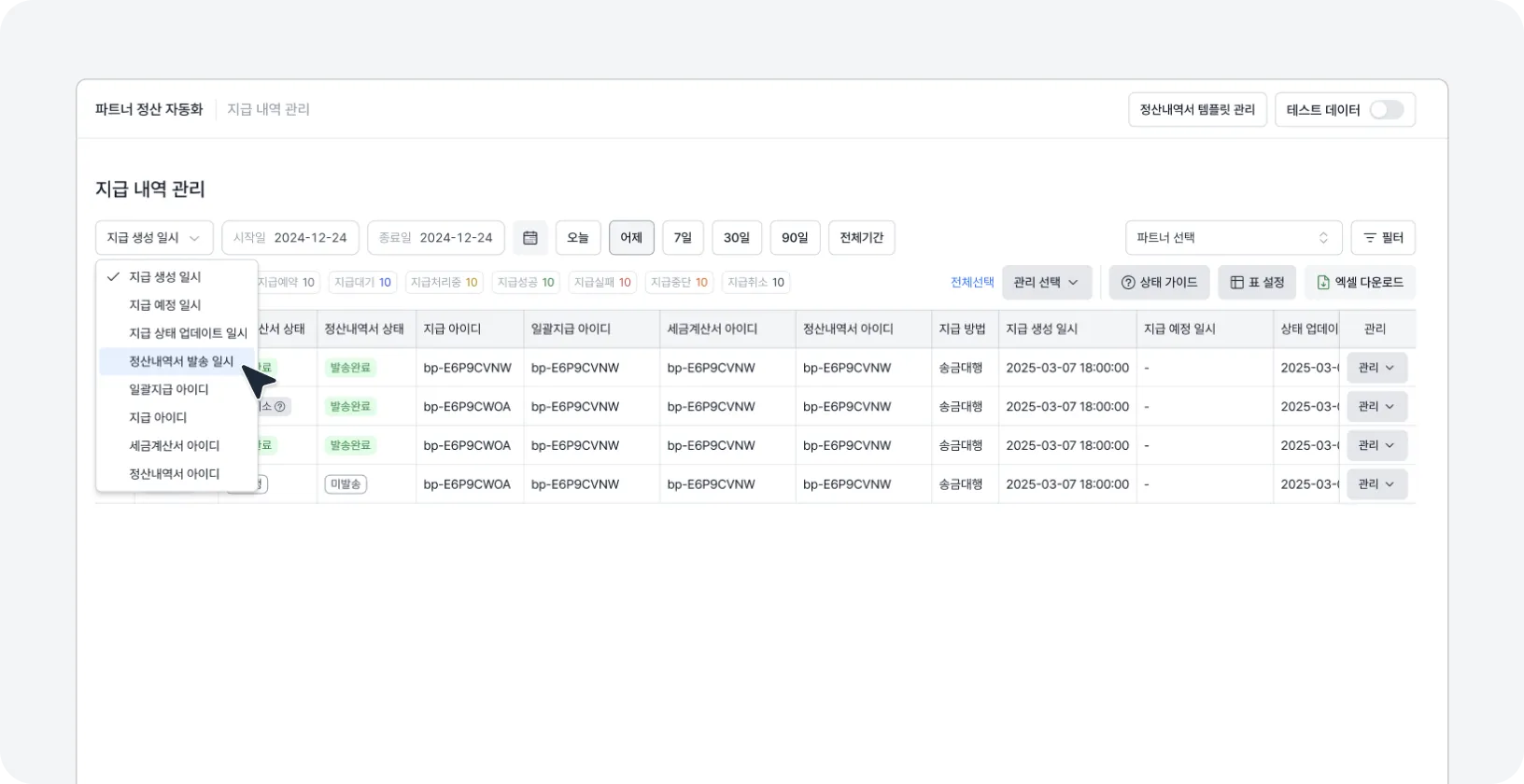
Task: Click the 지급 생성 일시 column header
Action: [1041, 329]
